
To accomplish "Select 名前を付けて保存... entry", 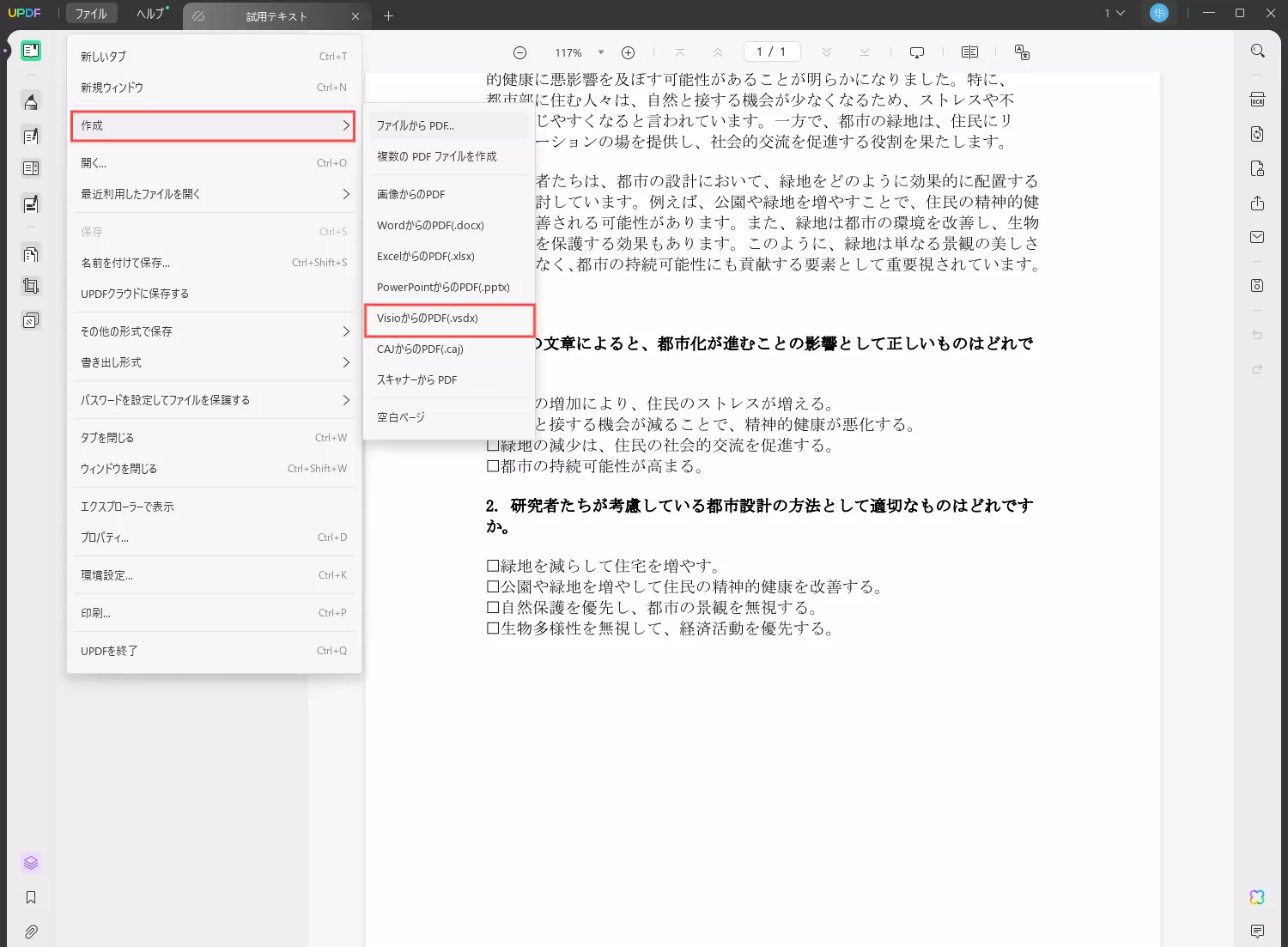I will click(215, 263).
